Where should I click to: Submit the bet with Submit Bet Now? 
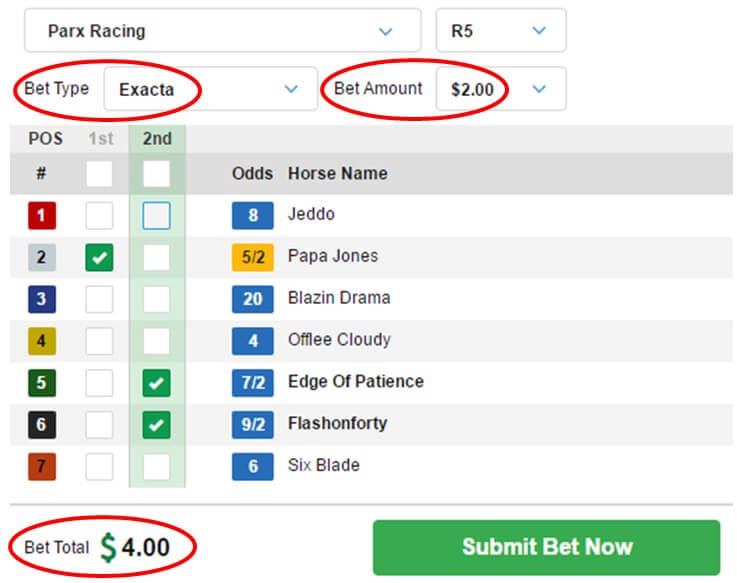coord(546,547)
